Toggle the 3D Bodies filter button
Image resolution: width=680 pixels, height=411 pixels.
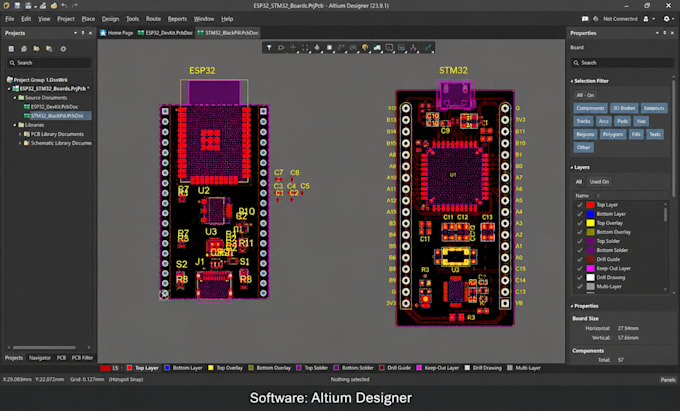[624, 108]
